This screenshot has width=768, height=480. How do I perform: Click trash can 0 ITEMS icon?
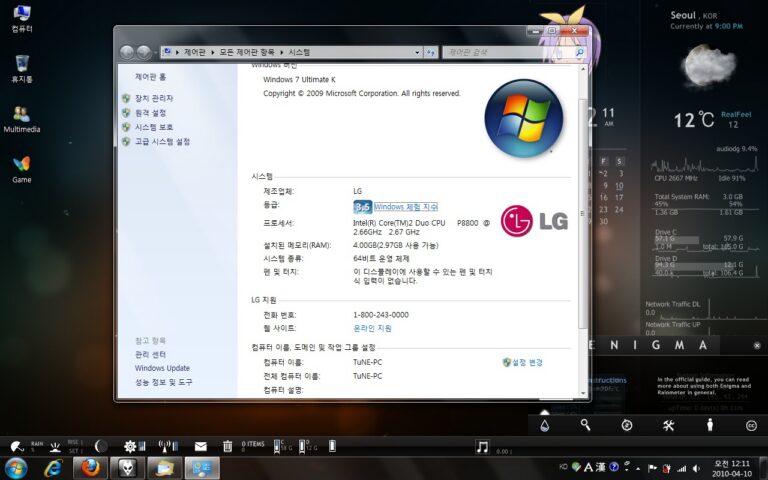point(227,446)
